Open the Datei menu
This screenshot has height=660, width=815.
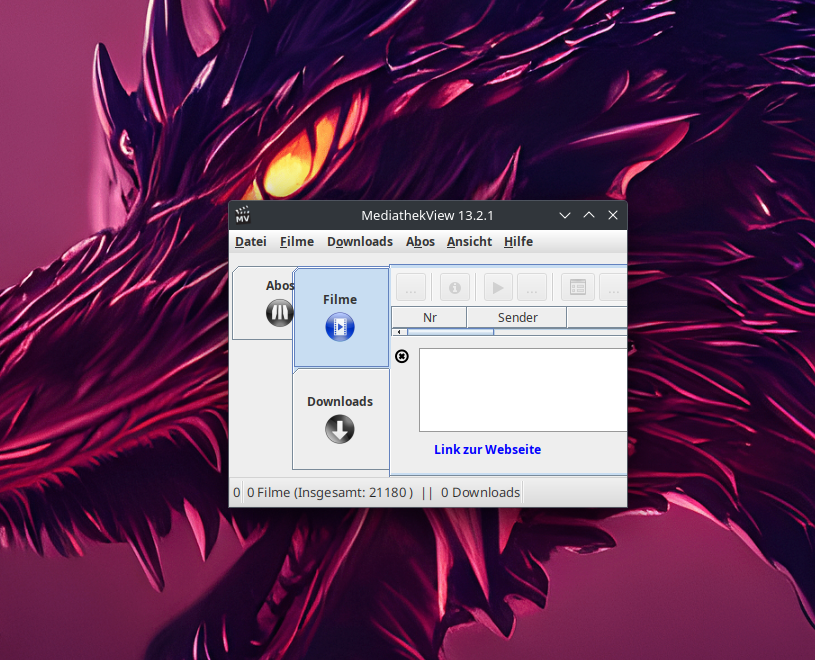251,242
